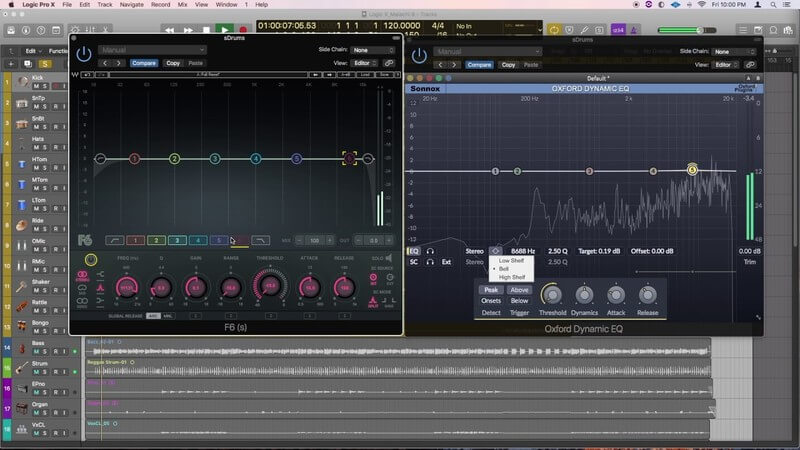This screenshot has width=800, height=450.
Task: Click the Play button in the transport
Action: point(224,30)
